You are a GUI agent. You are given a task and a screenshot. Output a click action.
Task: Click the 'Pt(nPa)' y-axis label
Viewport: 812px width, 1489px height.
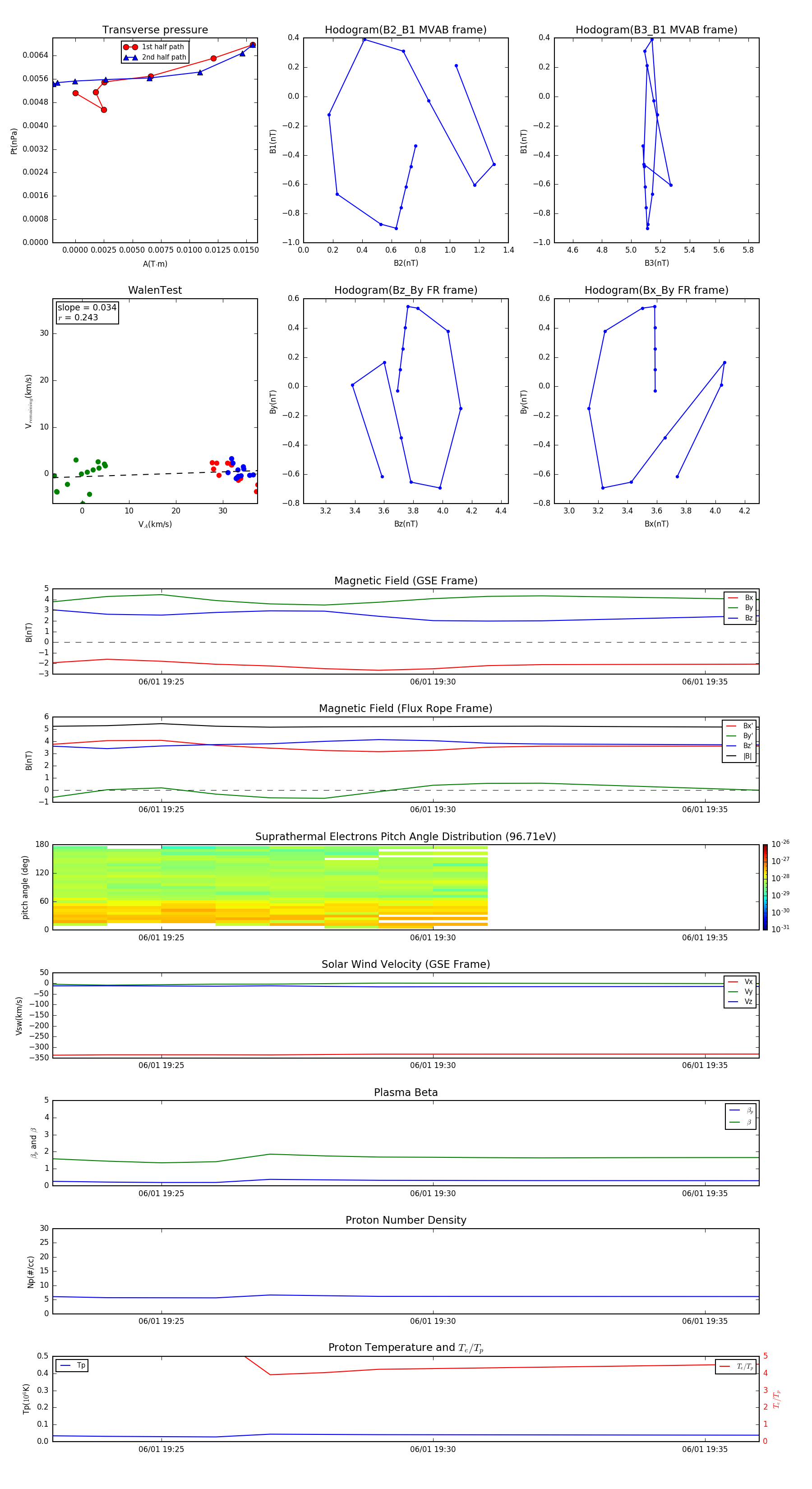coord(14,141)
